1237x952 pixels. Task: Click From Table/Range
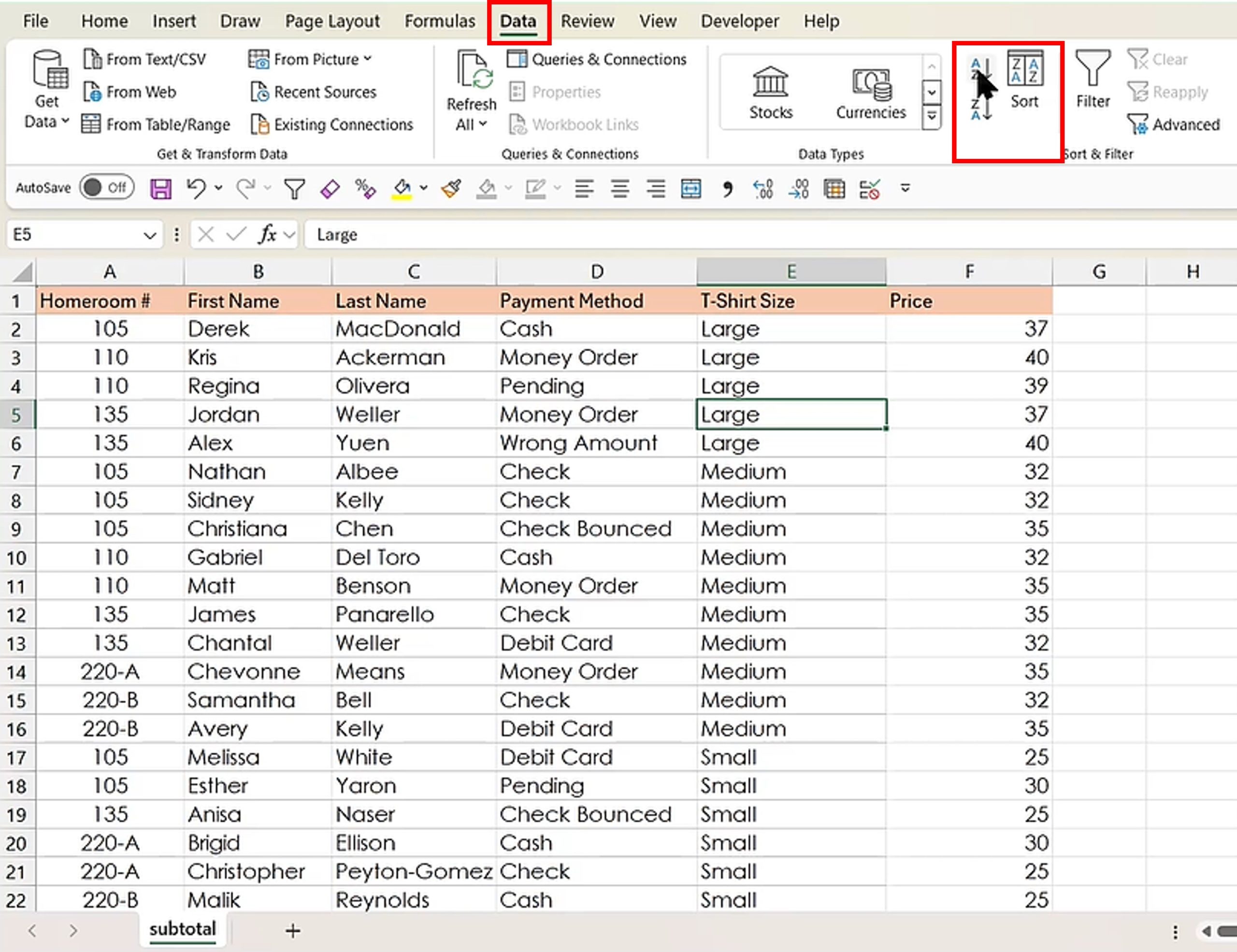[x=157, y=125]
